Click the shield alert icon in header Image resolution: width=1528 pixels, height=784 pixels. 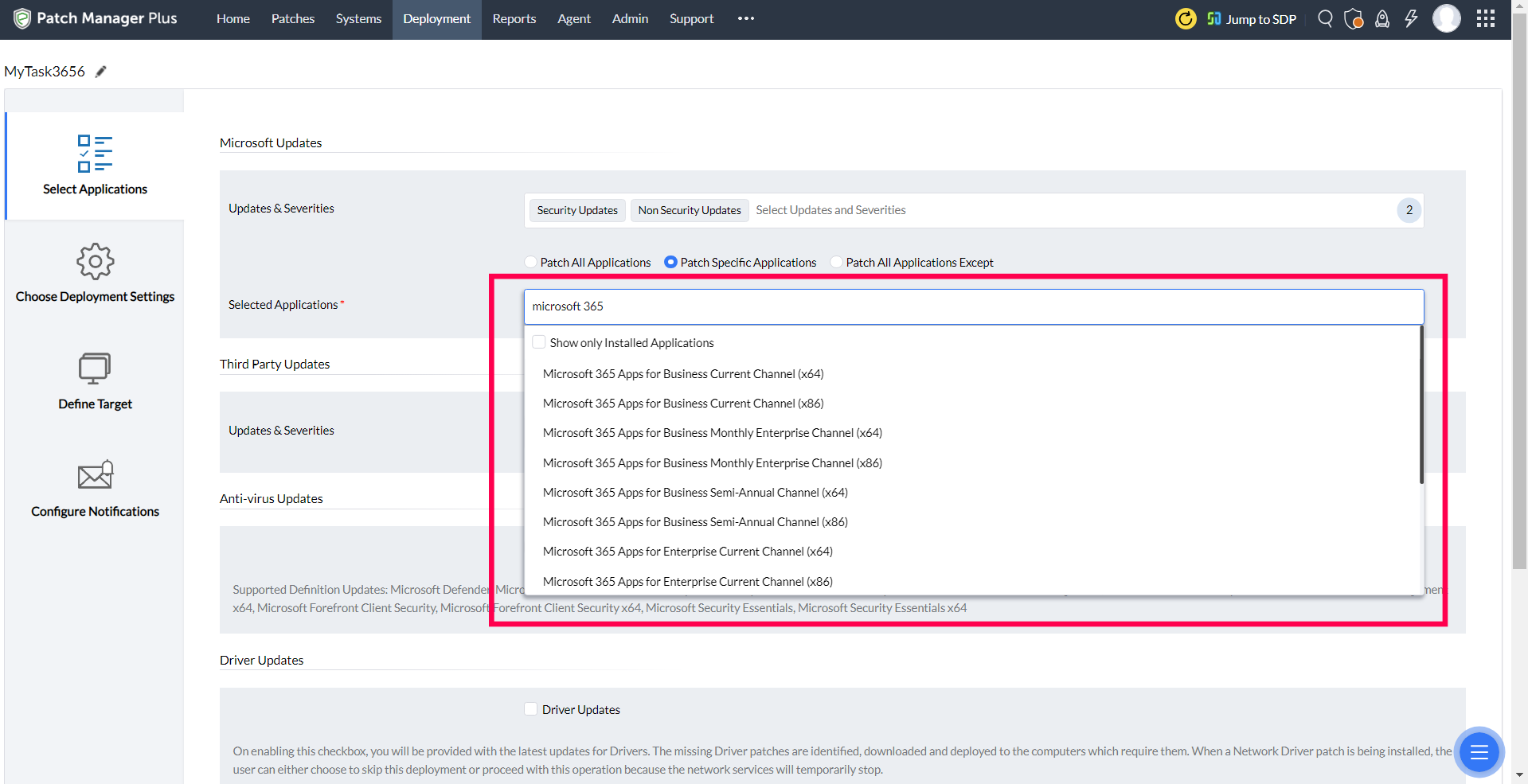[1354, 18]
